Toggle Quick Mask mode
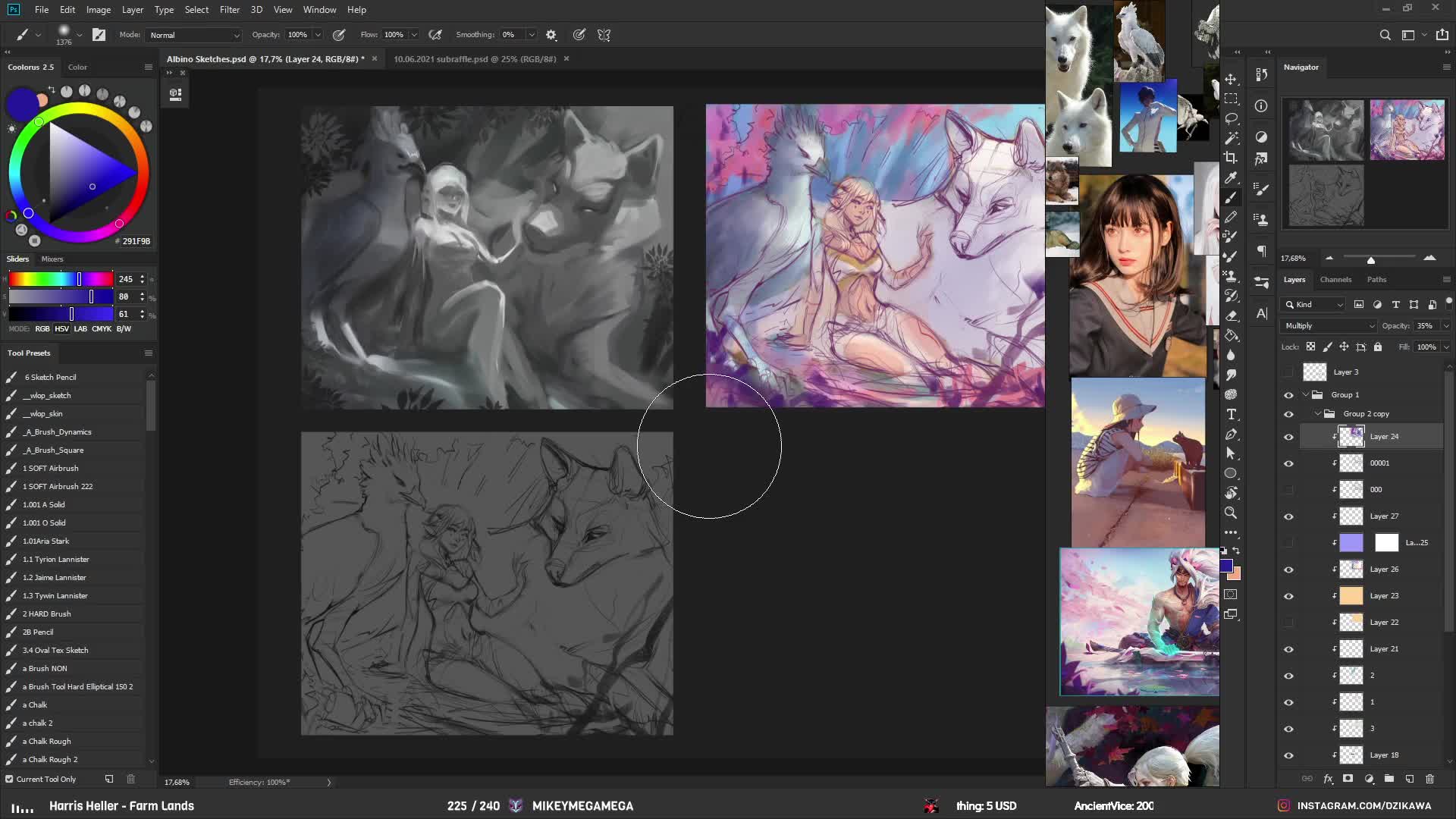The width and height of the screenshot is (1456, 819). pyautogui.click(x=1231, y=595)
